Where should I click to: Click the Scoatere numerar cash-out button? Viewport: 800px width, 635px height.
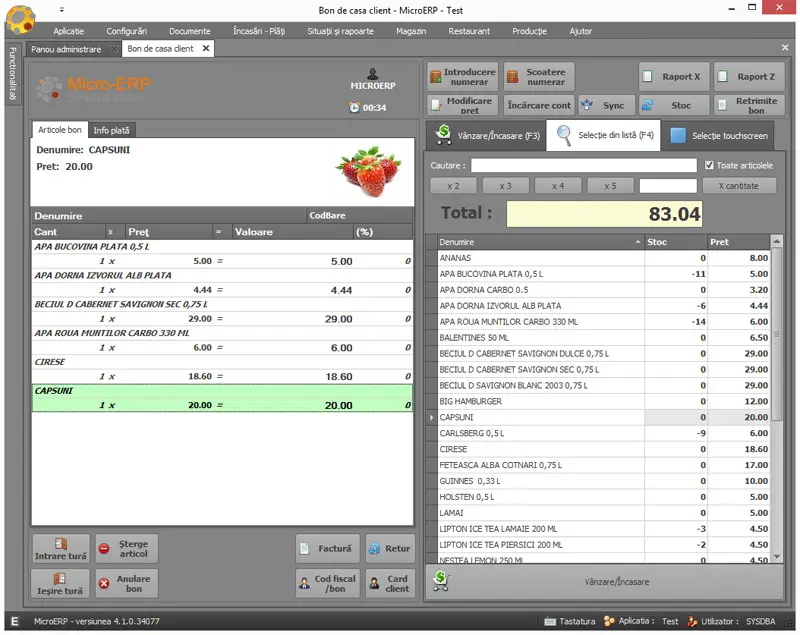pos(539,77)
